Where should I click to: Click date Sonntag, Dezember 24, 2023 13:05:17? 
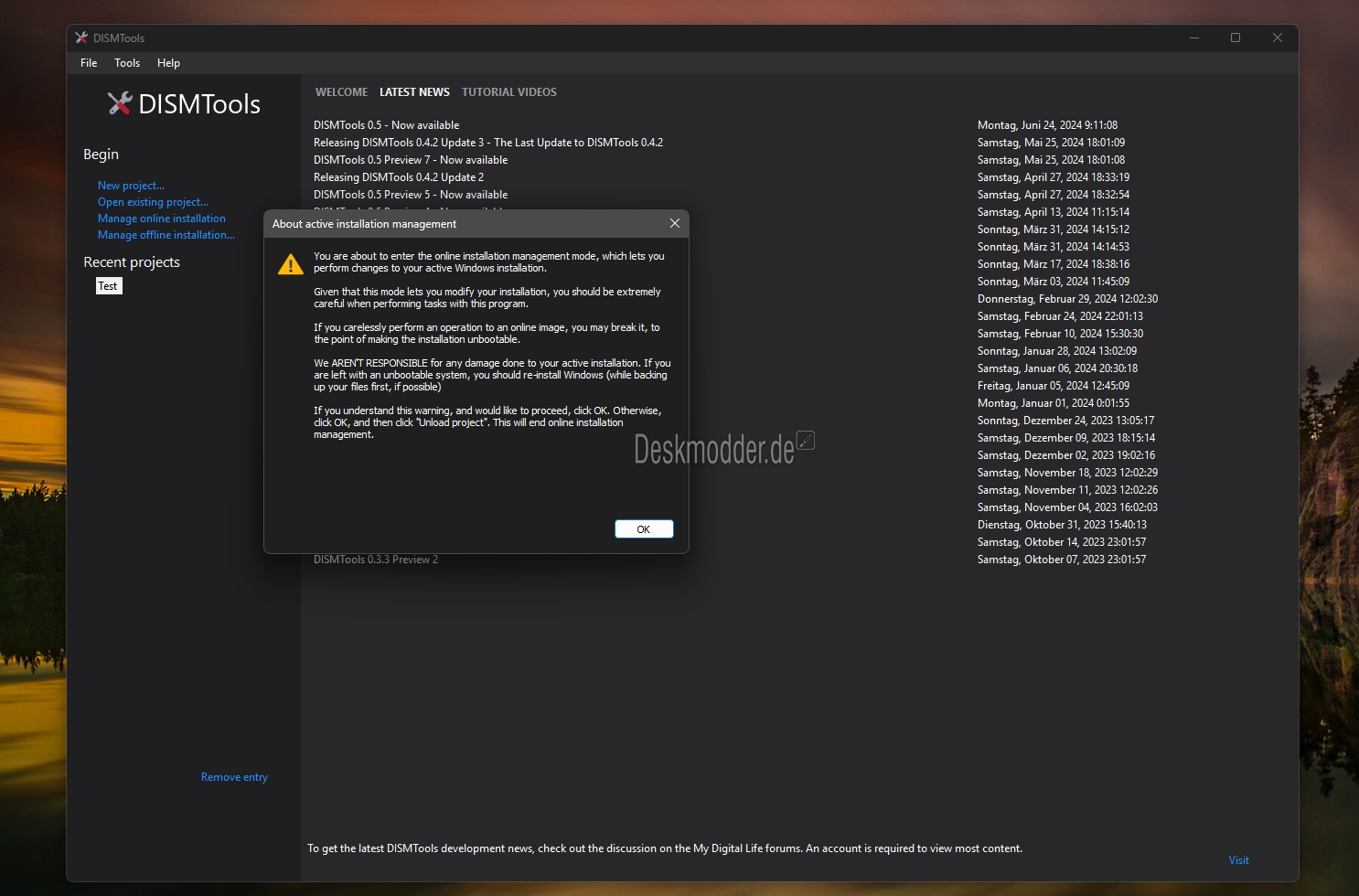click(1065, 421)
